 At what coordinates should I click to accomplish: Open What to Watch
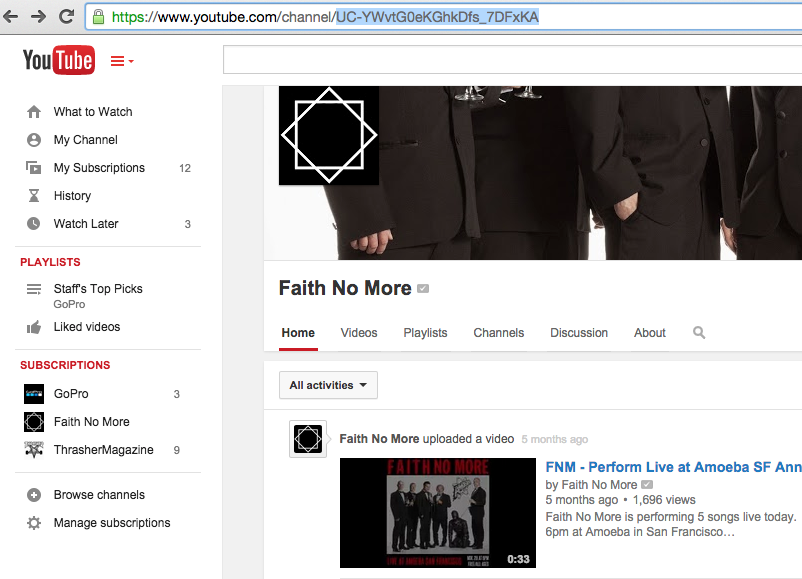pos(93,112)
